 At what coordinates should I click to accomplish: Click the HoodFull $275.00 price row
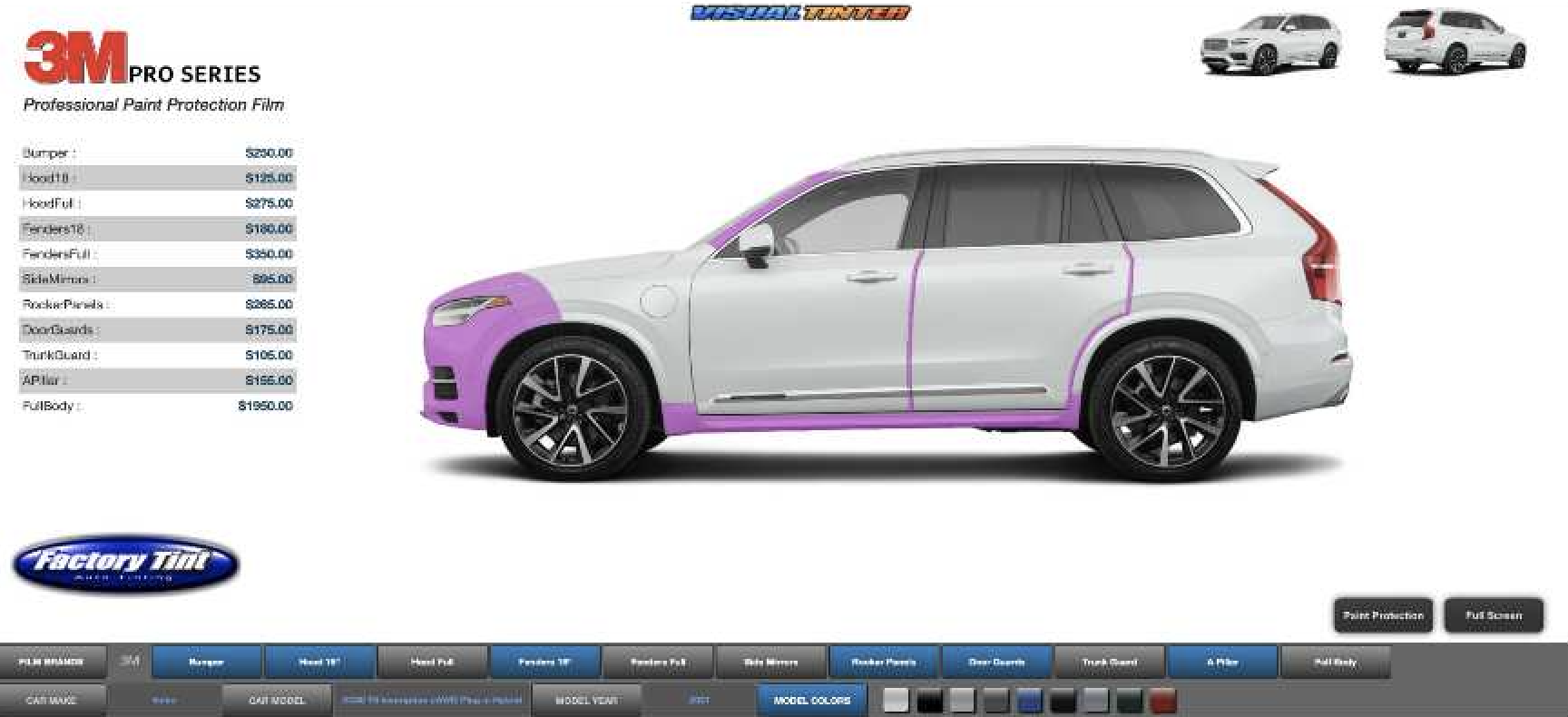tap(157, 203)
